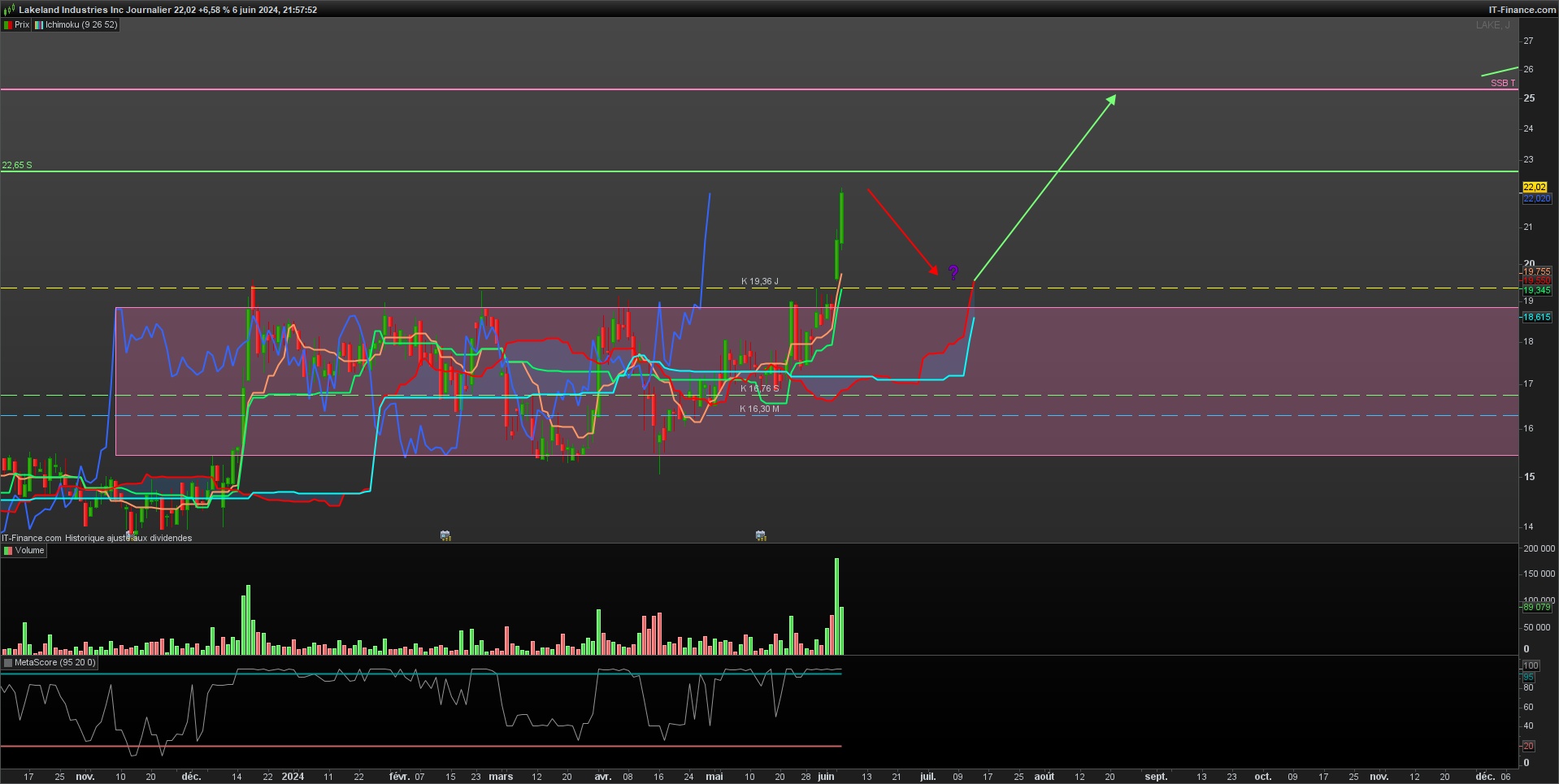This screenshot has height=784, width=1559.
Task: Click the juin marker on time axis
Action: [826, 777]
